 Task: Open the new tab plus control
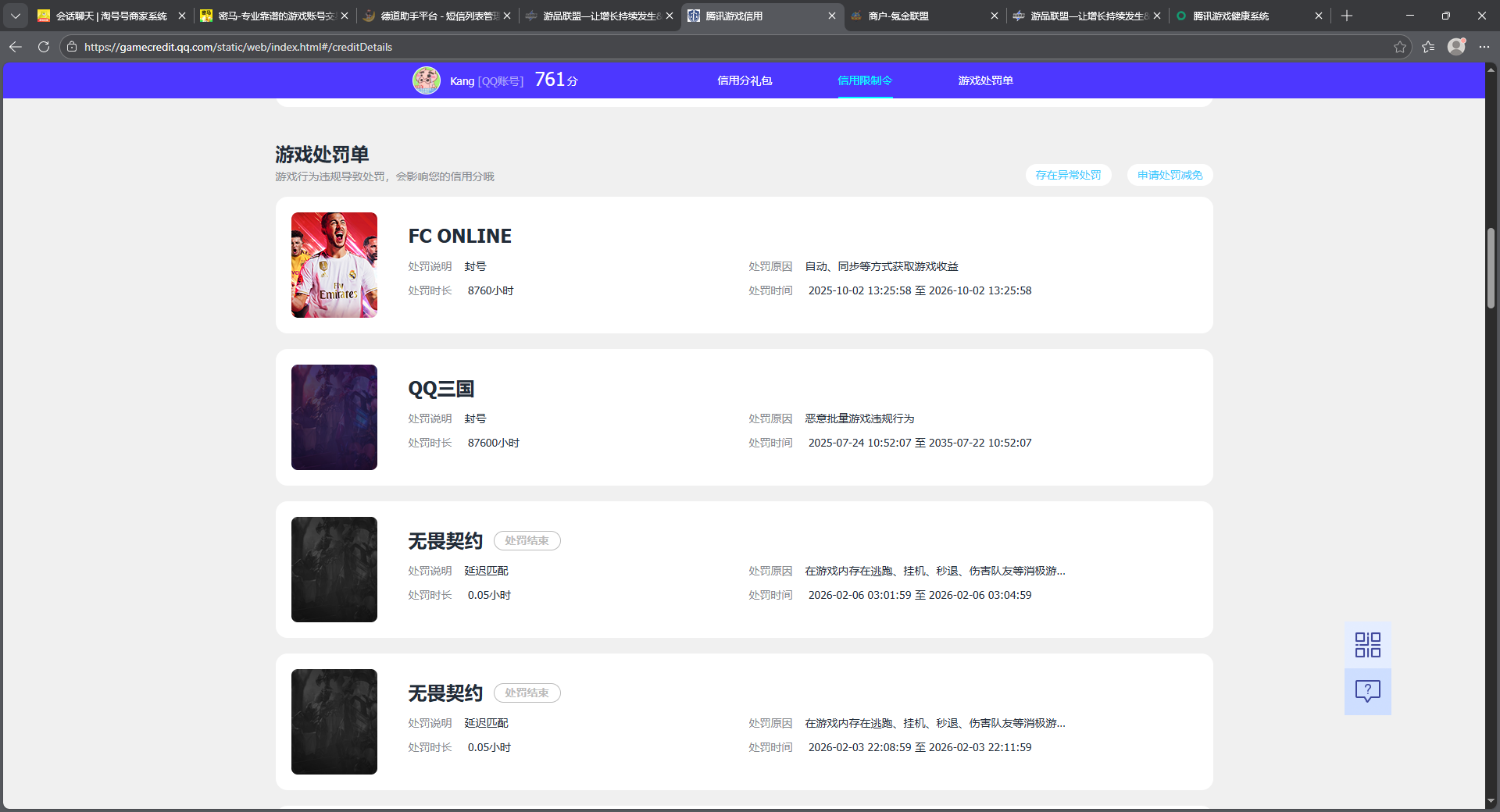(x=1346, y=16)
